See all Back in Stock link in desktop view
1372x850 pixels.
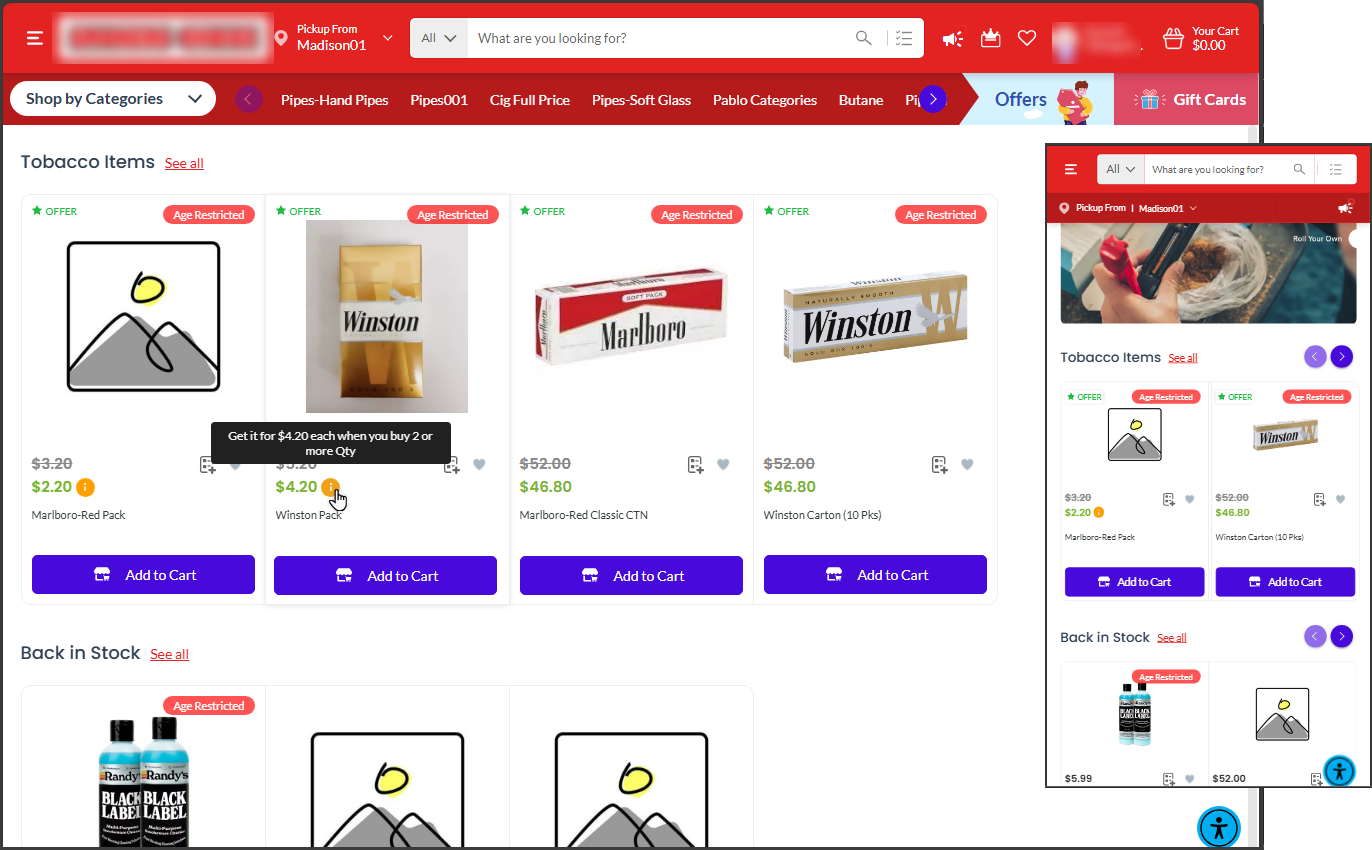click(x=169, y=654)
